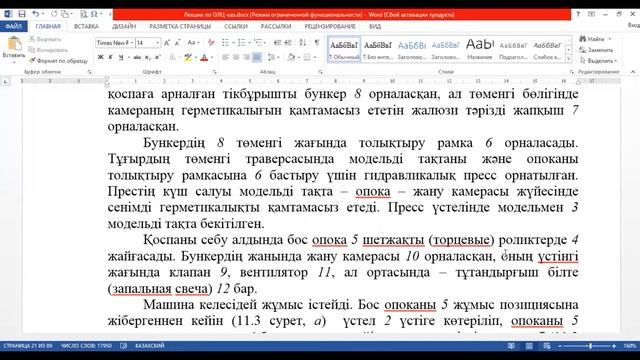Open the Word help question mark
Screen dimensions: 640x360
578,14
